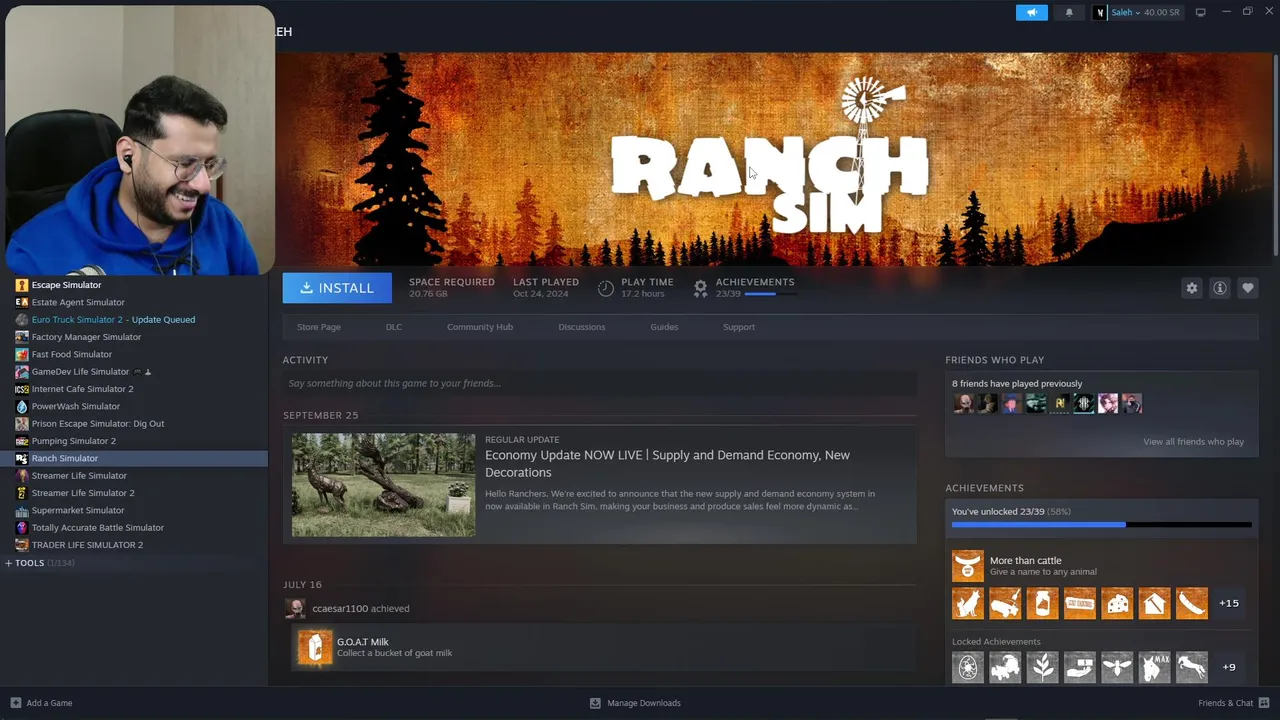Click the Big Picture mode monitor icon
The height and width of the screenshot is (720, 1280).
(1200, 12)
